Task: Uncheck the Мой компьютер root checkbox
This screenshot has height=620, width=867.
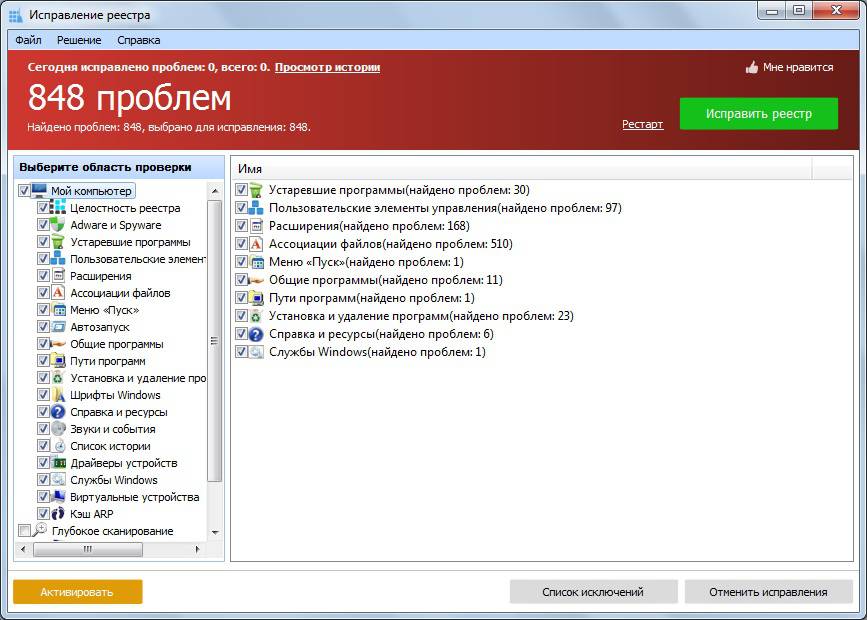Action: (24, 190)
